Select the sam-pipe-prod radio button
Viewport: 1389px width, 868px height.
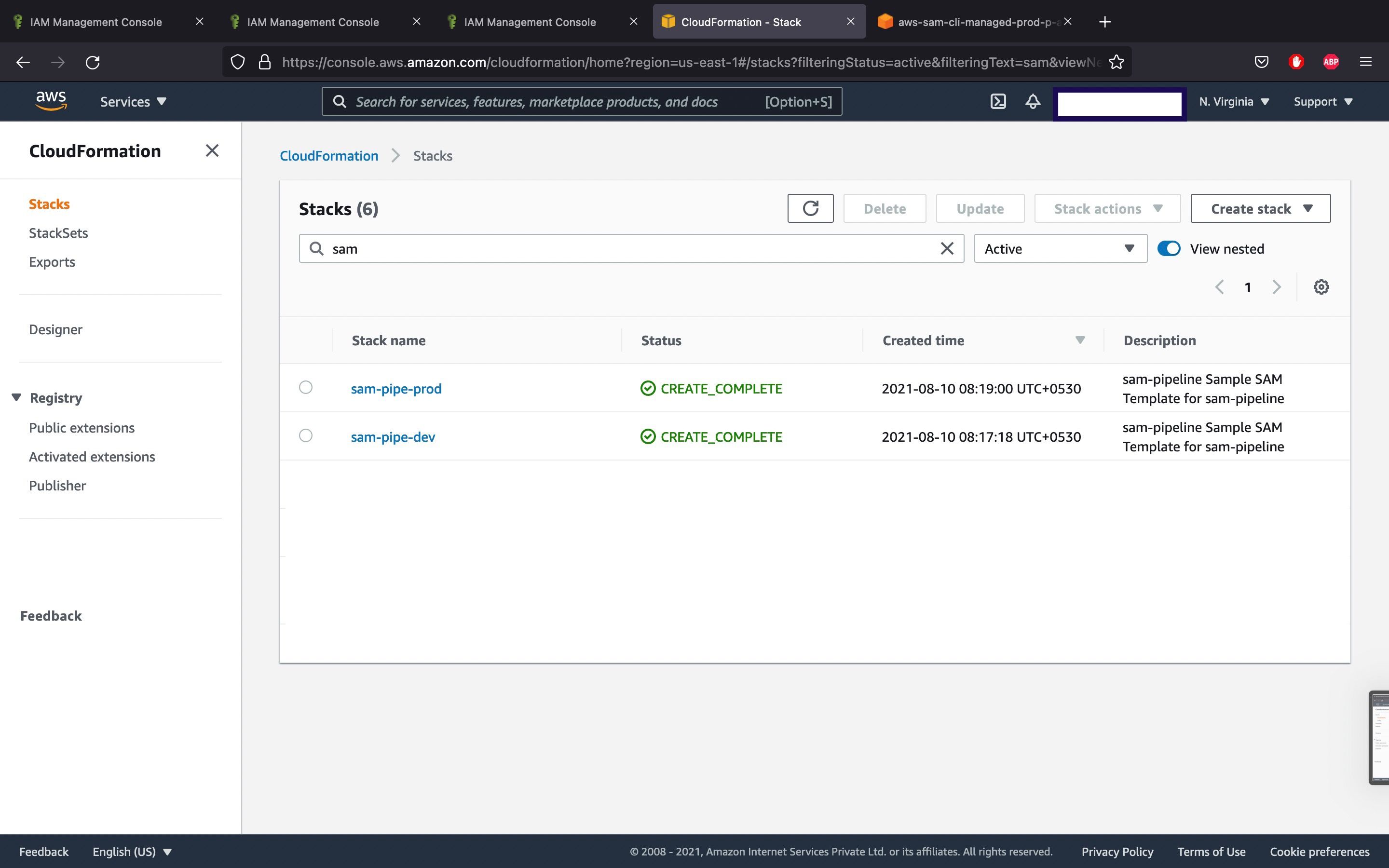click(x=305, y=388)
